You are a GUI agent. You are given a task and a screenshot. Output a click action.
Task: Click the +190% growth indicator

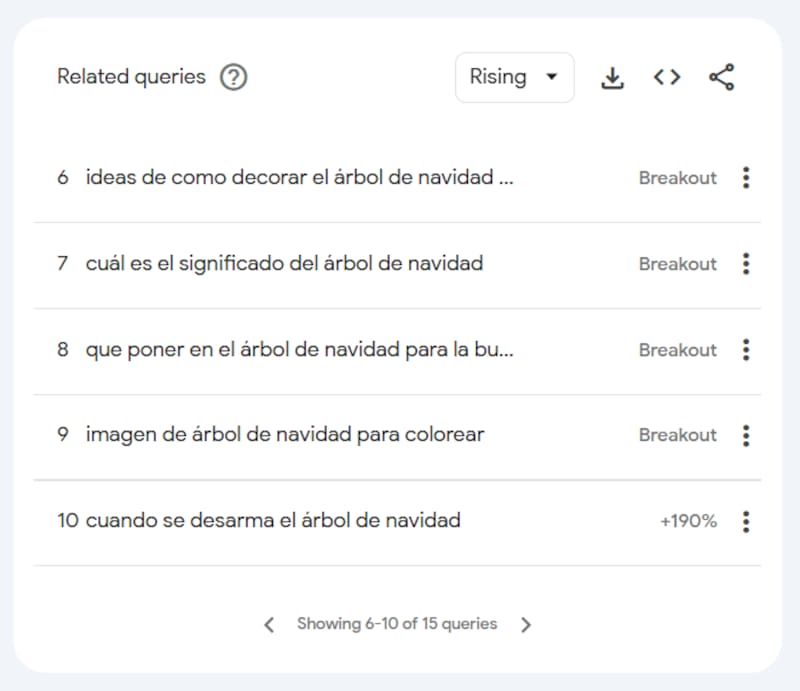pyautogui.click(x=688, y=521)
